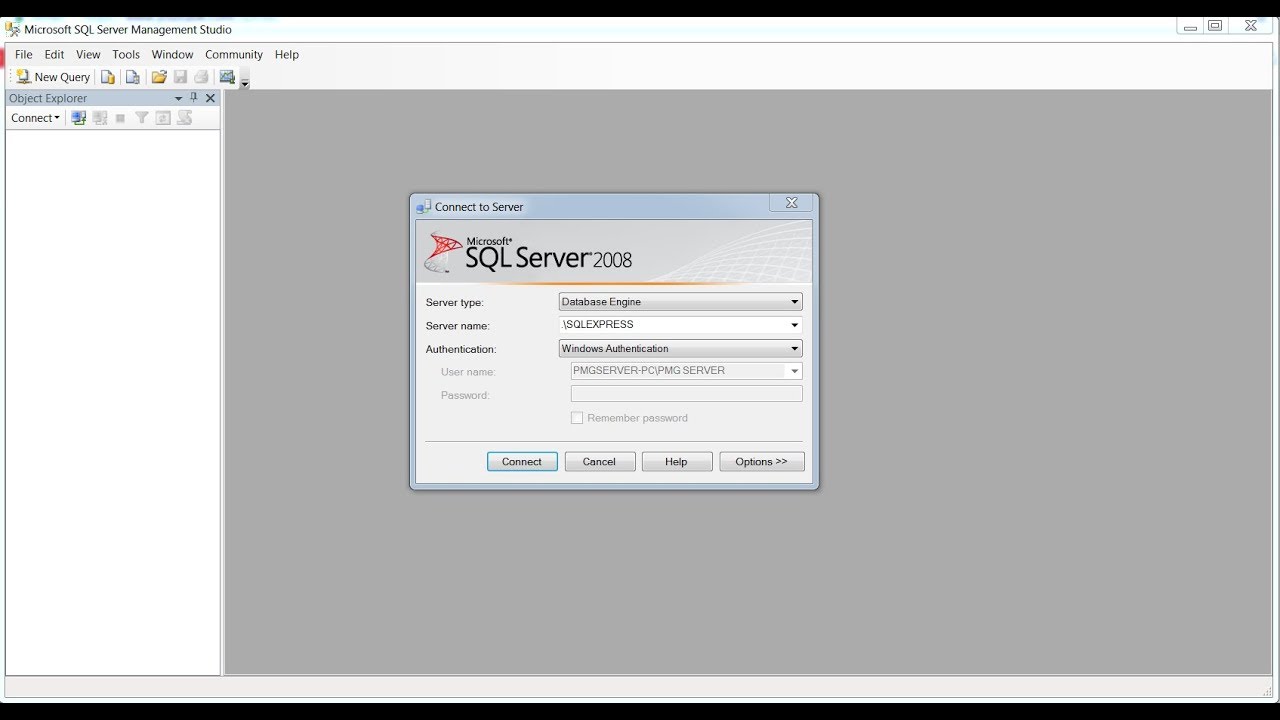Viewport: 1280px width, 720px height.
Task: Click the Options >> button
Action: click(x=762, y=462)
